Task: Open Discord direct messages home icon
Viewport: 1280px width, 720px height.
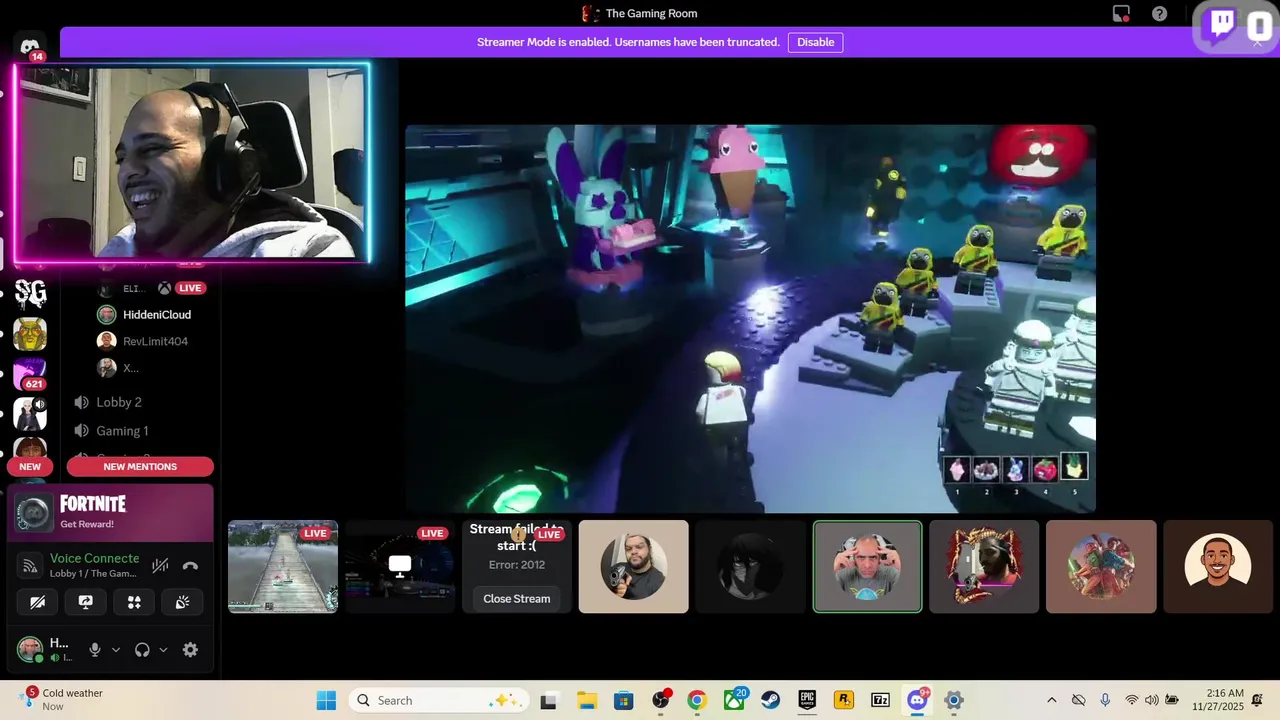Action: [x=30, y=47]
